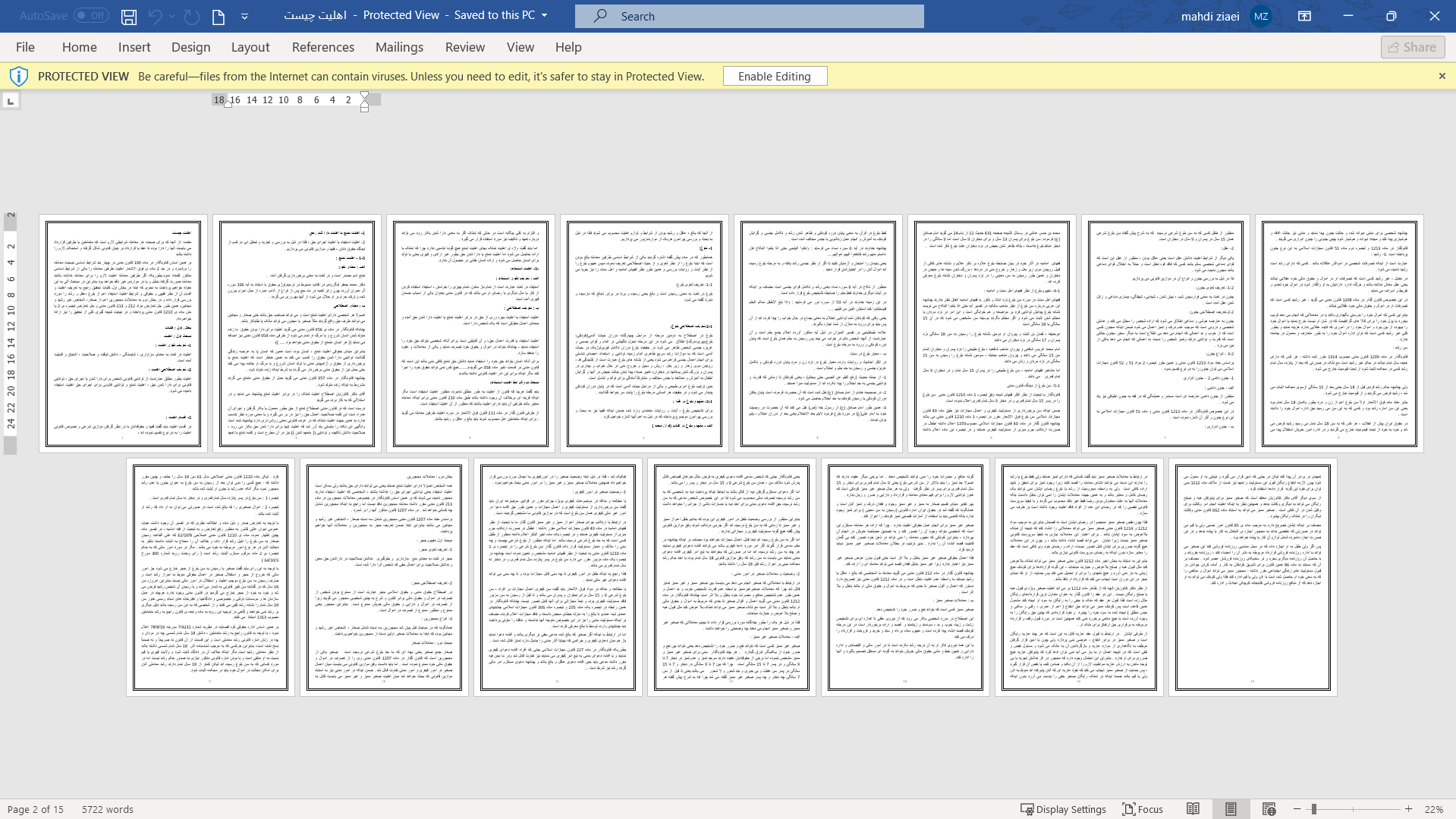Click the tab stop selector box
The image size is (1456, 819).
pyautogui.click(x=11, y=101)
